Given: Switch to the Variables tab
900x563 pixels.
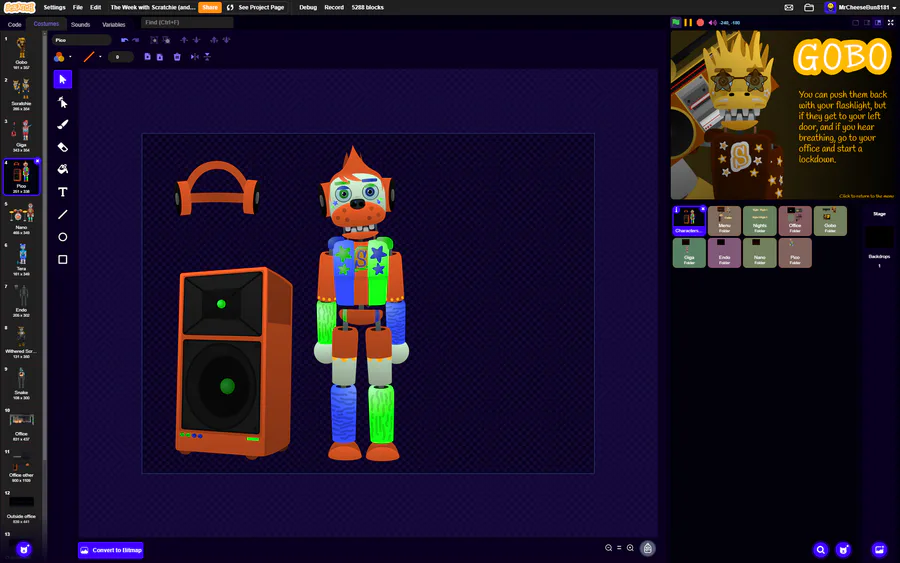Looking at the screenshot, I should (114, 25).
